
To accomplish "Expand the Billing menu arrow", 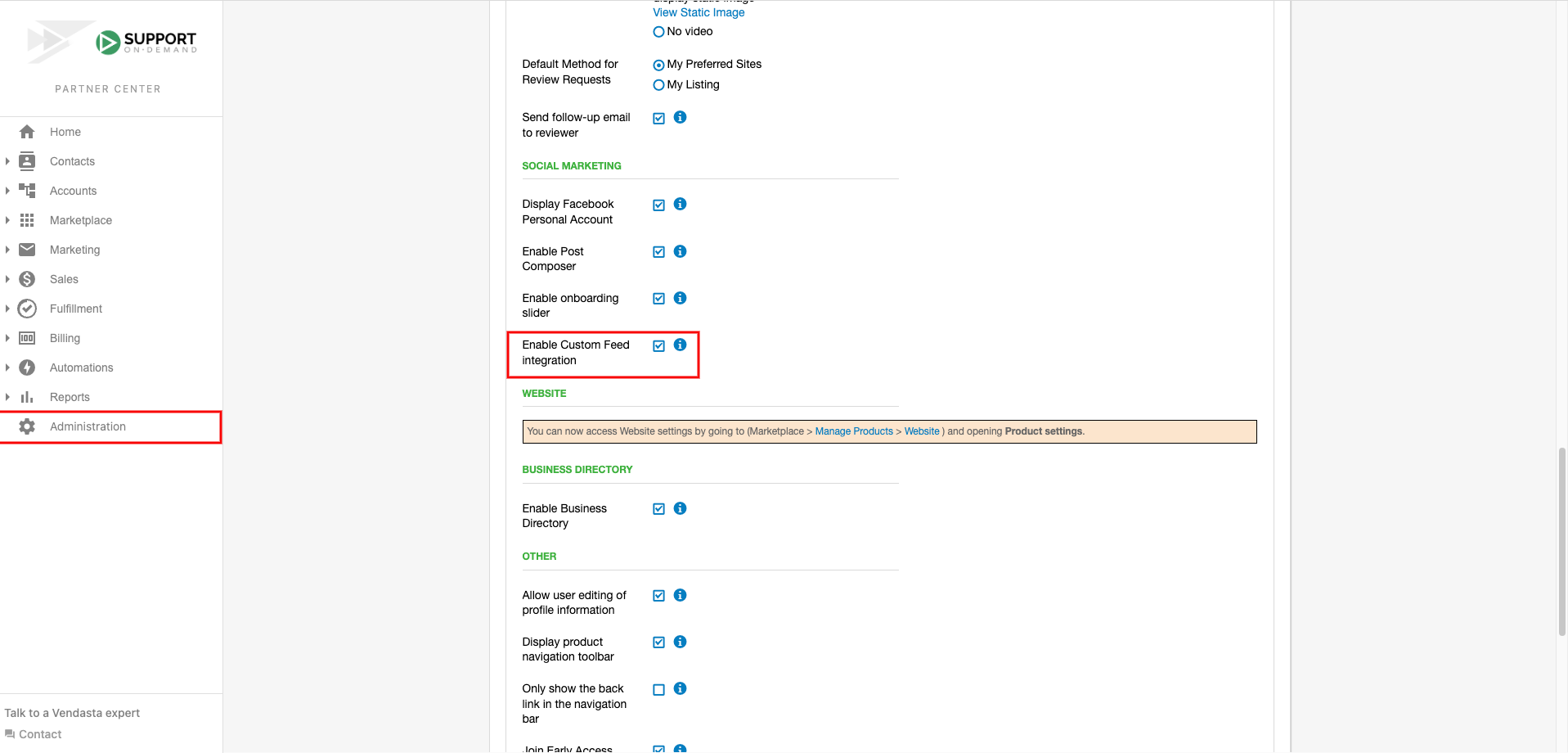I will tap(7, 338).
